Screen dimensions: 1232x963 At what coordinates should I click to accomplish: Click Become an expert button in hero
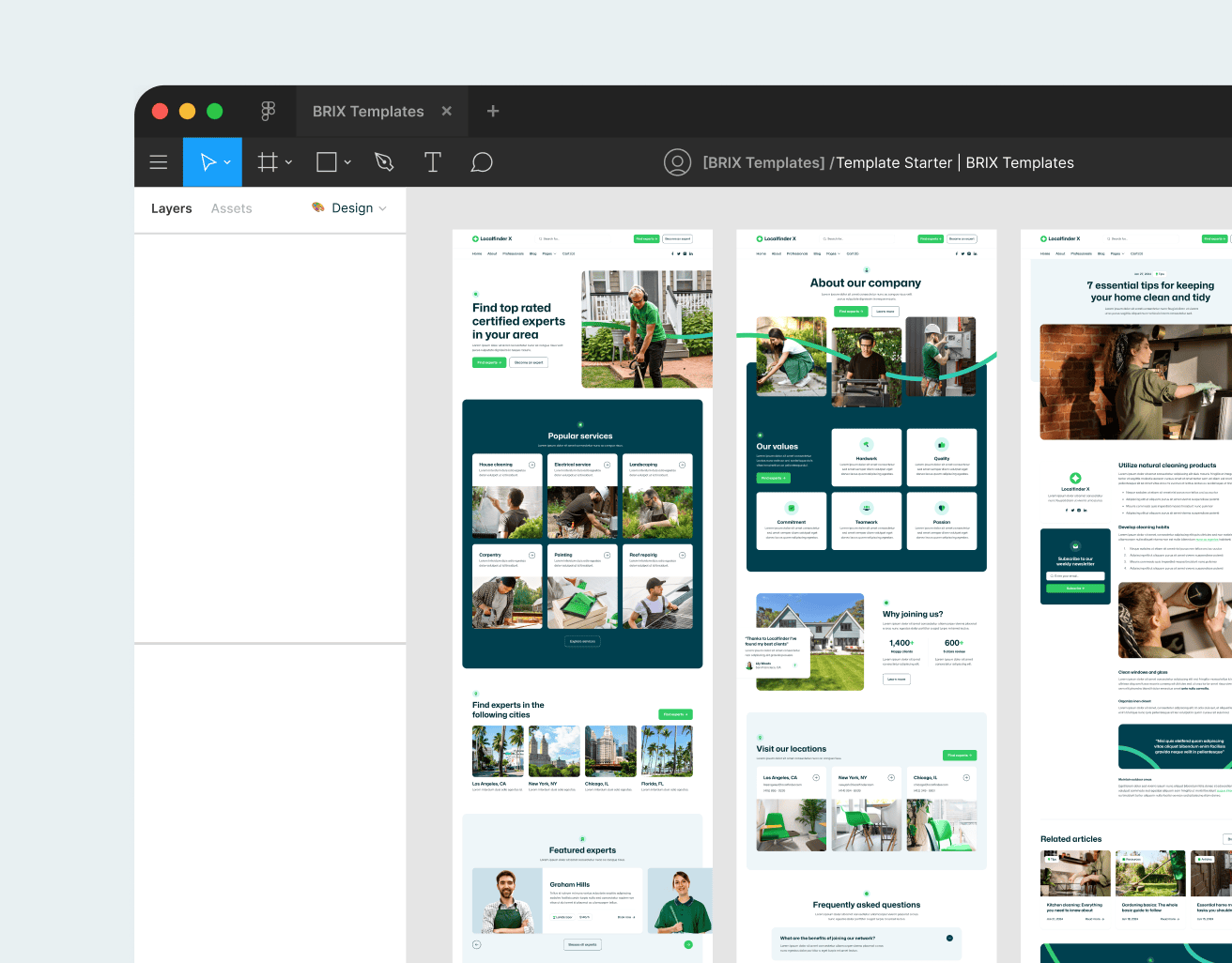point(529,362)
